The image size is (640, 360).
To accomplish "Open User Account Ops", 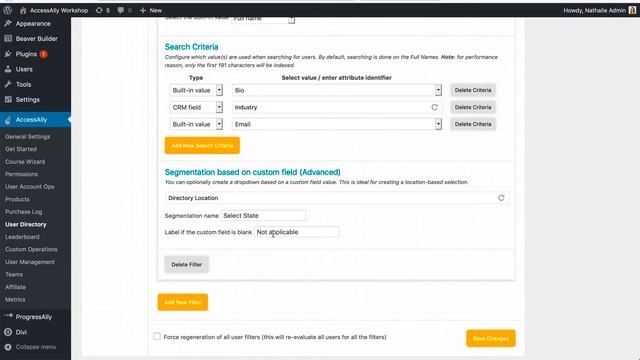I will pos(30,187).
